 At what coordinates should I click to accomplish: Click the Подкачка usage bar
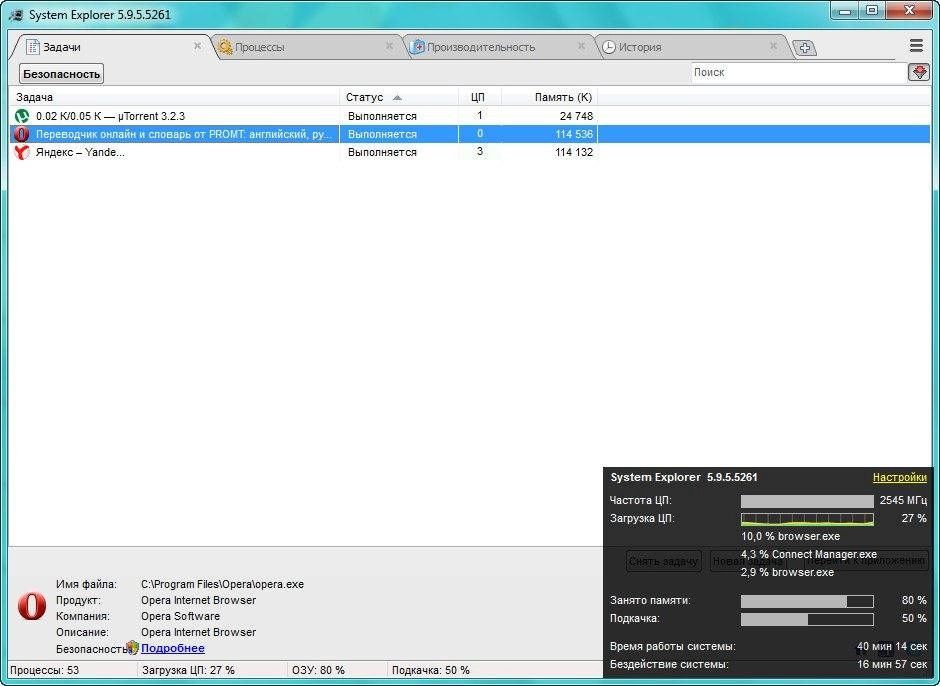[807, 619]
